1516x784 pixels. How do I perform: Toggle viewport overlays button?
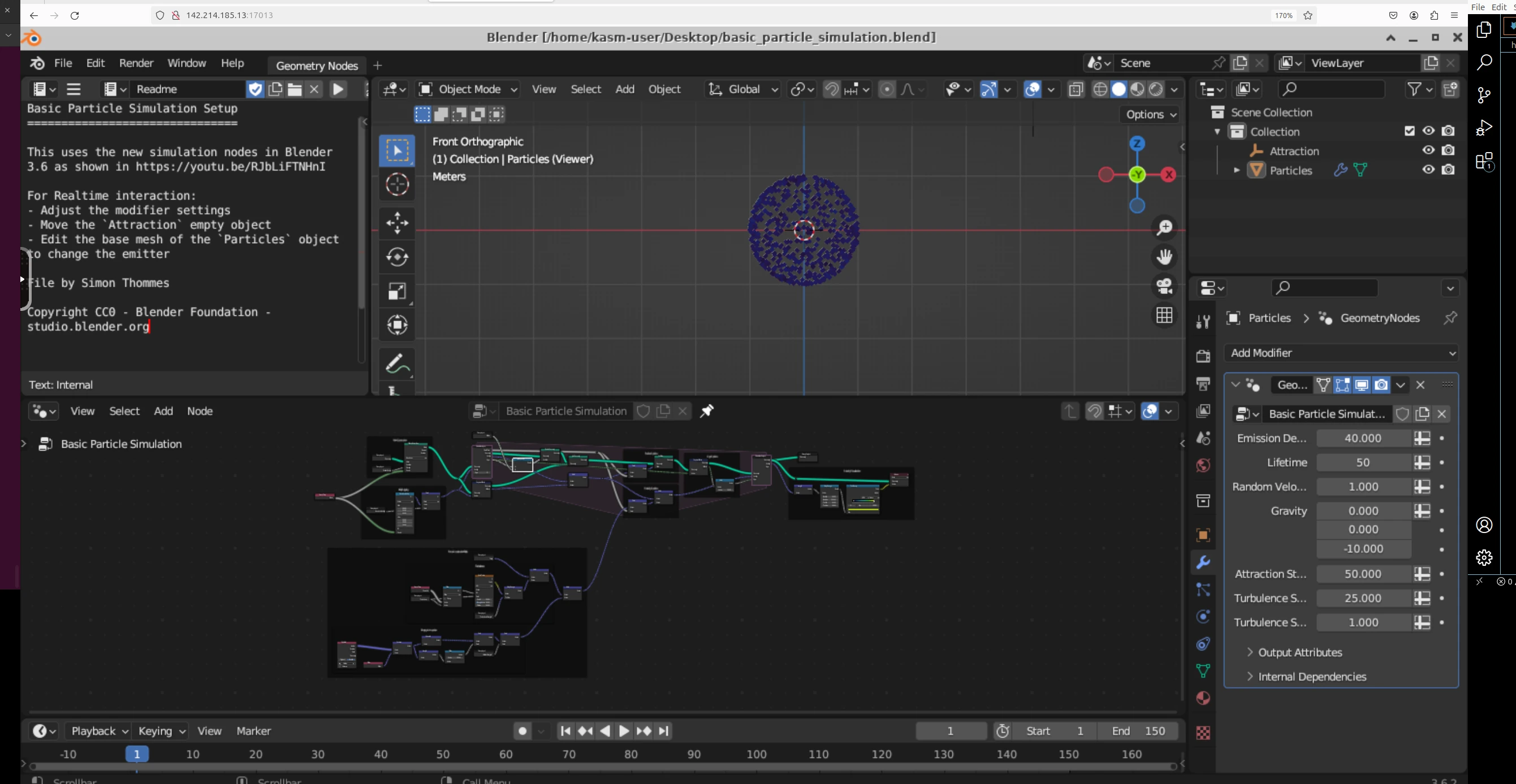click(1033, 89)
